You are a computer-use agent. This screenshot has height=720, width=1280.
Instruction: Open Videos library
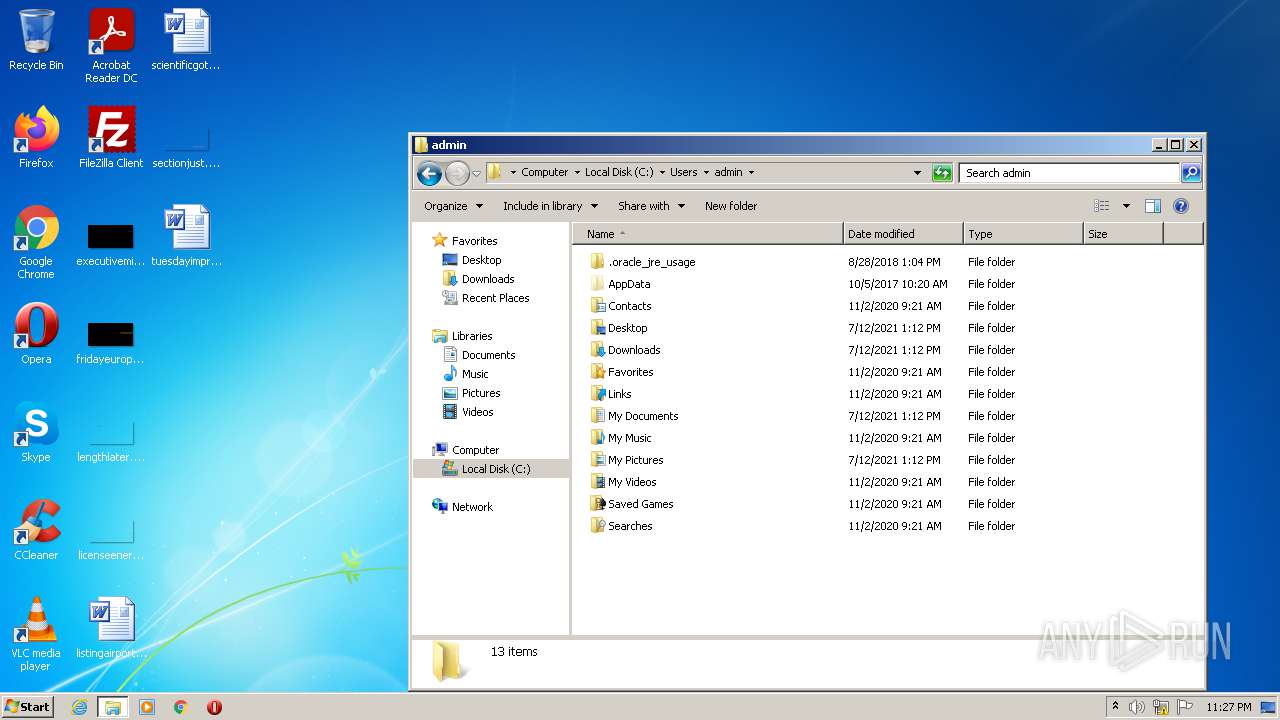click(x=468, y=412)
